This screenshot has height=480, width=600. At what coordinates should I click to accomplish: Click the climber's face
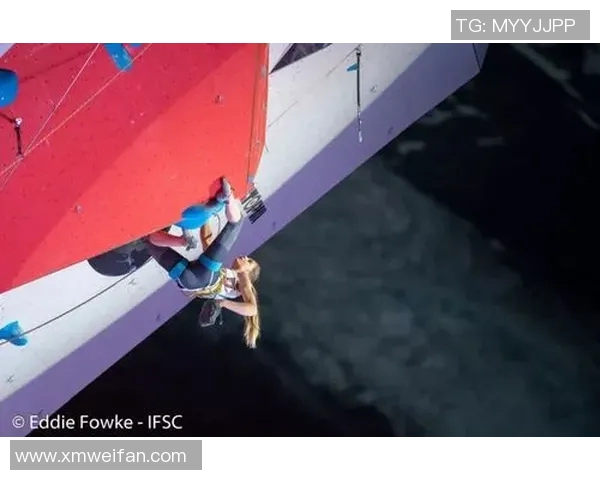pyautogui.click(x=245, y=265)
